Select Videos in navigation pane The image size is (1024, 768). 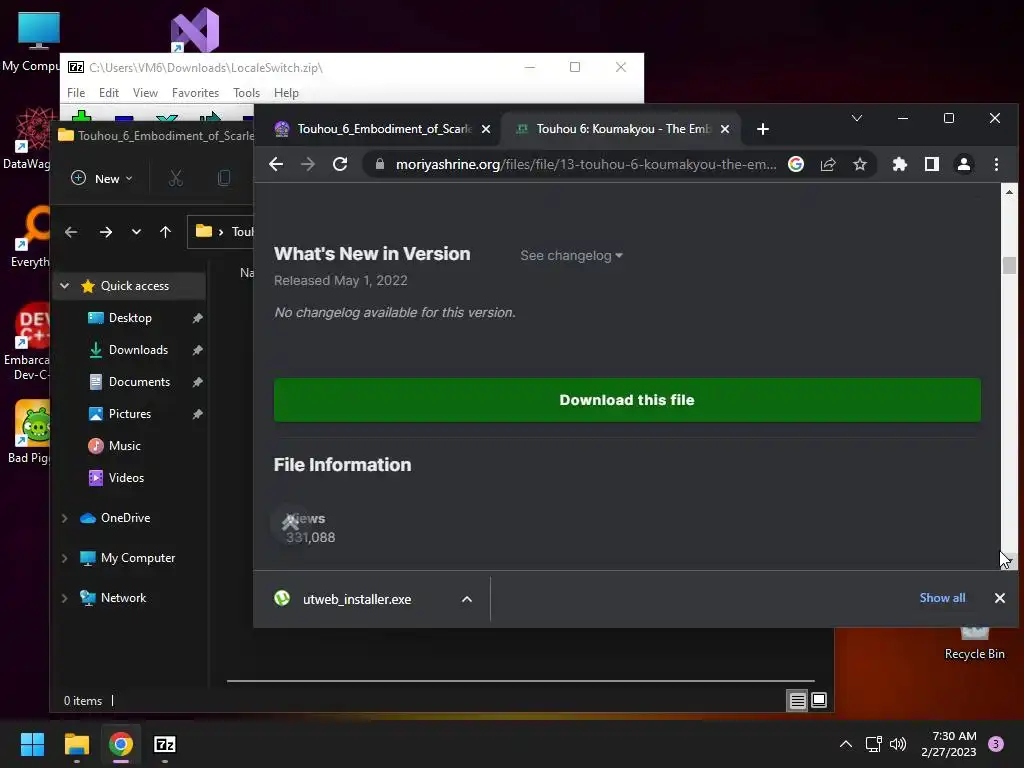point(126,478)
